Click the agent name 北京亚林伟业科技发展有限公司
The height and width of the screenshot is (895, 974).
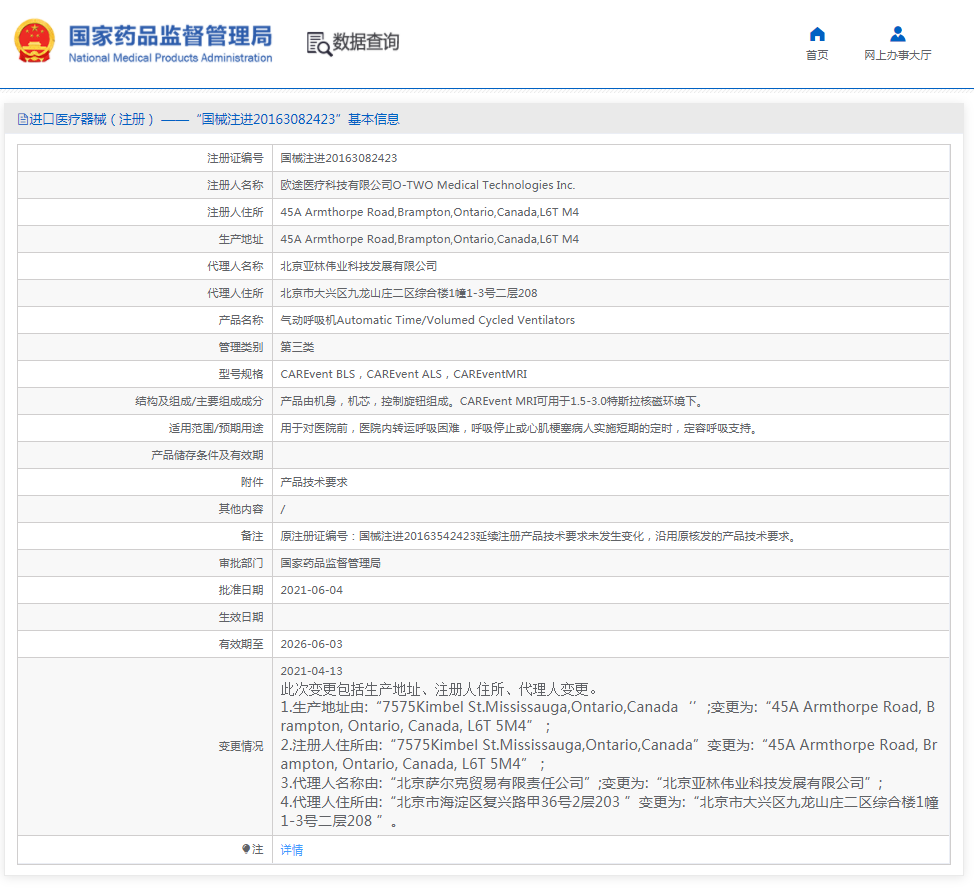tap(358, 266)
